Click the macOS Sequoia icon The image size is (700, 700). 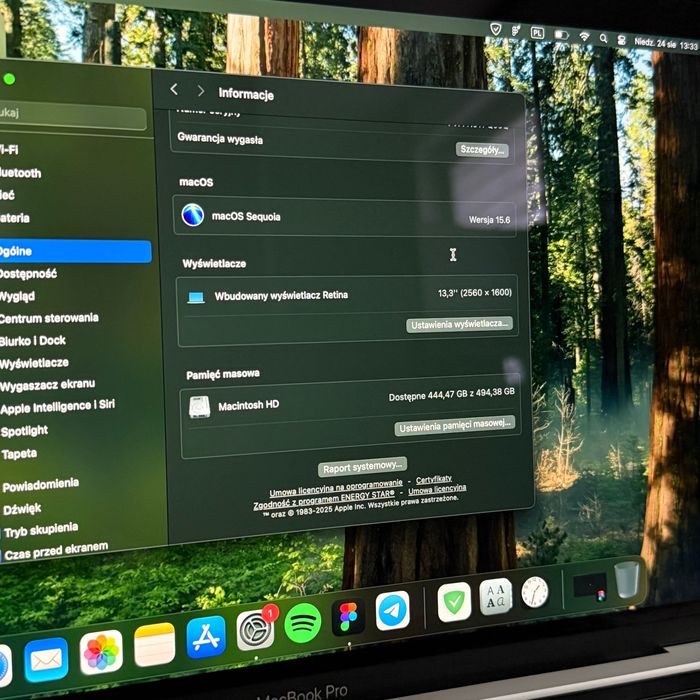(193, 215)
